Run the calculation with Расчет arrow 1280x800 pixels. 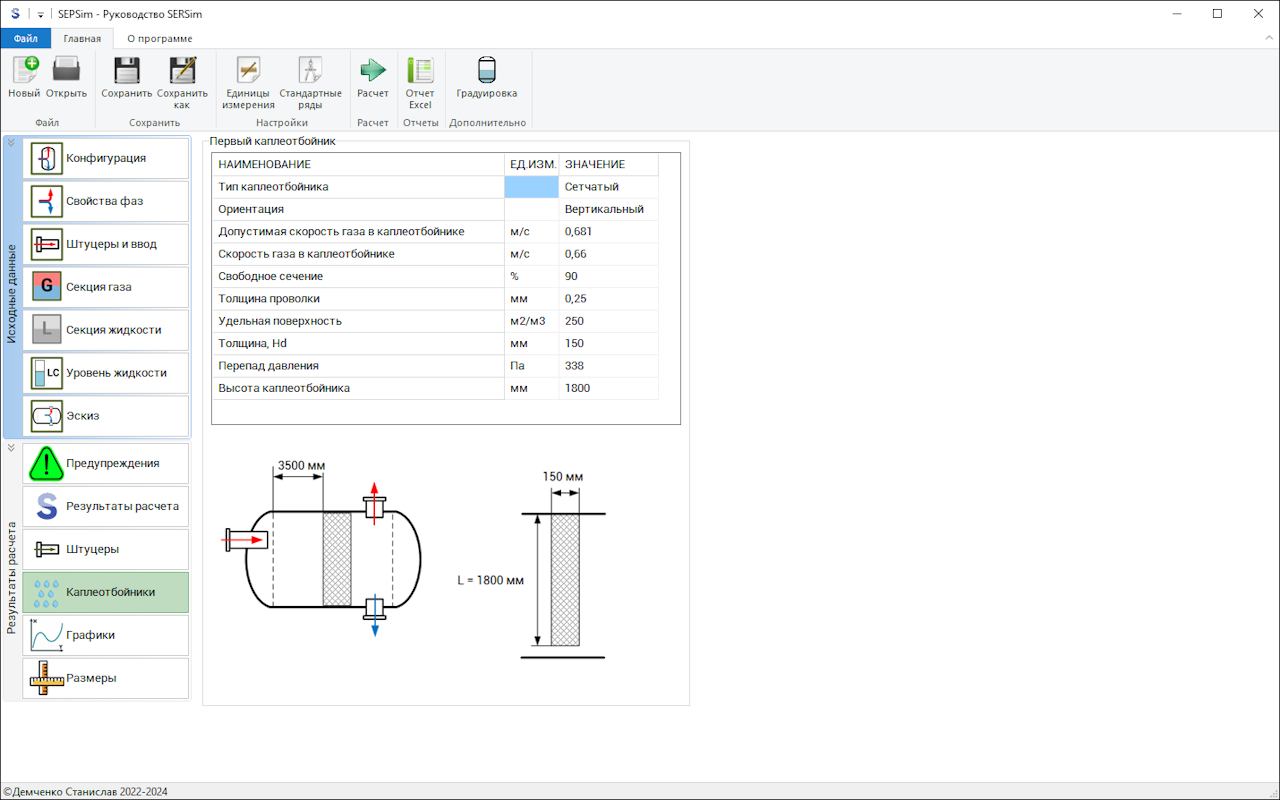373,72
